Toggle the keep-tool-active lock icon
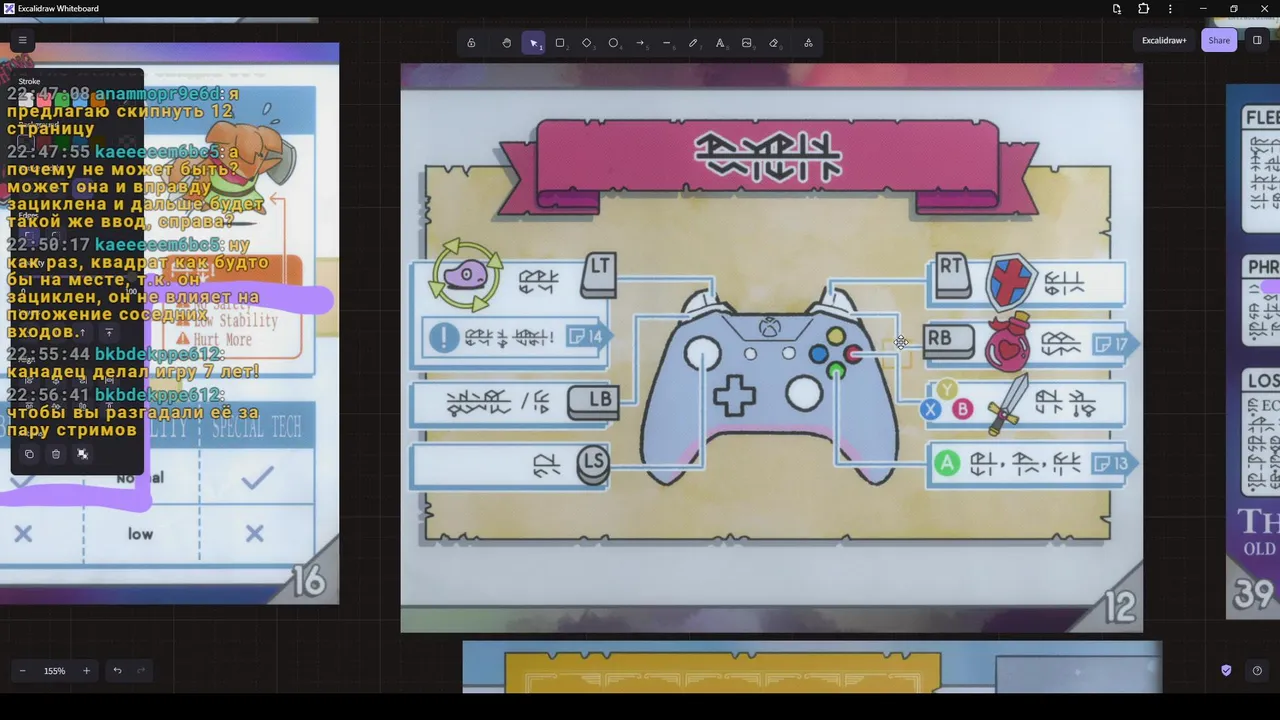This screenshot has height=720, width=1280. tap(471, 43)
